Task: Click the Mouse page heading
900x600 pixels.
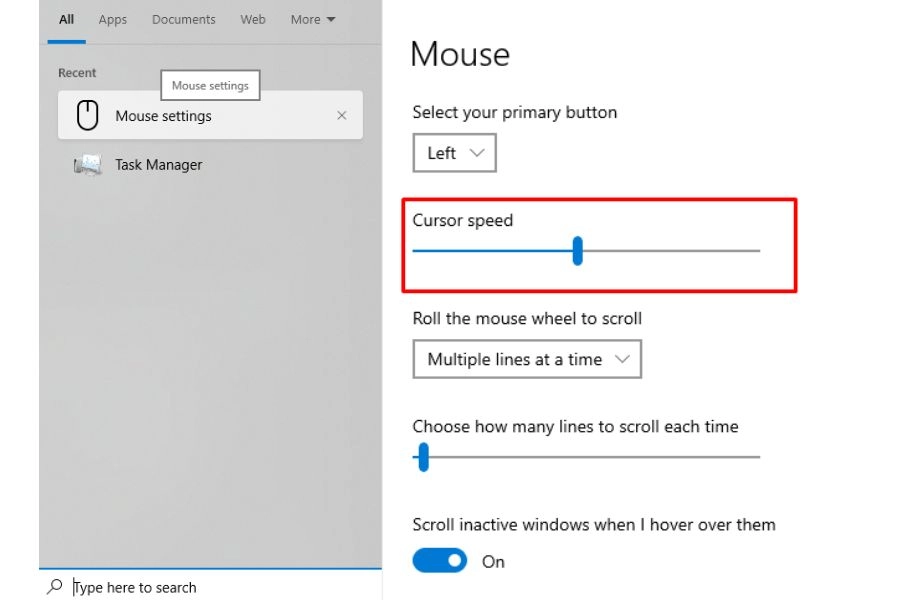Action: (460, 55)
